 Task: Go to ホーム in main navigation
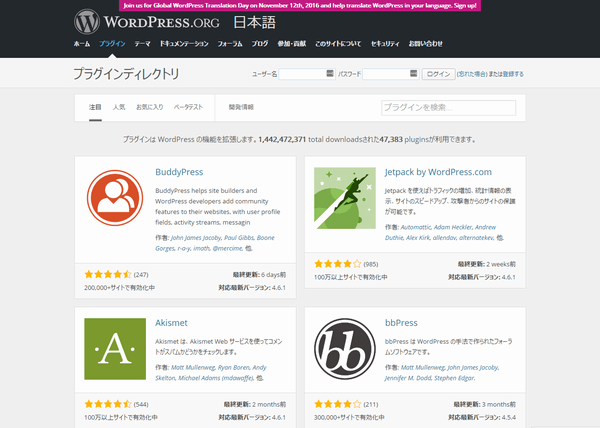pyautogui.click(x=82, y=44)
